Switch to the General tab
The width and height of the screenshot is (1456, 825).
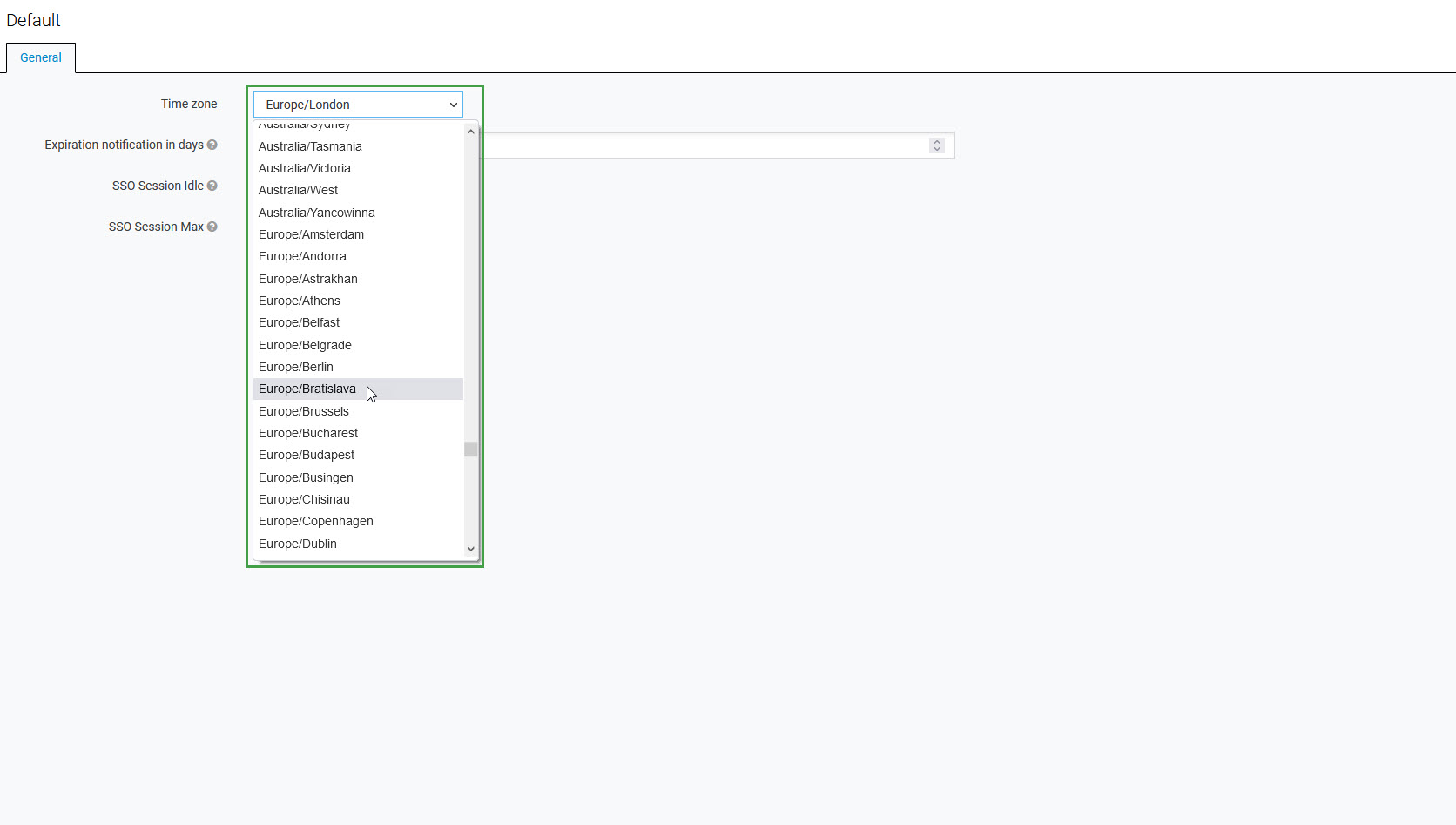[41, 58]
